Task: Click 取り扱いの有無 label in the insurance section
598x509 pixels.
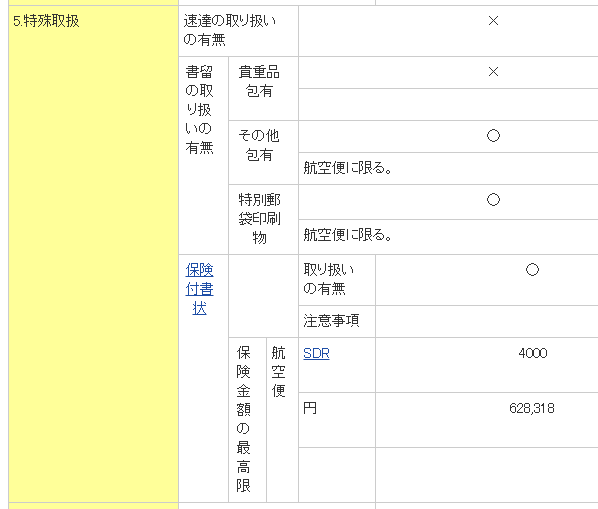Action: pyautogui.click(x=329, y=279)
